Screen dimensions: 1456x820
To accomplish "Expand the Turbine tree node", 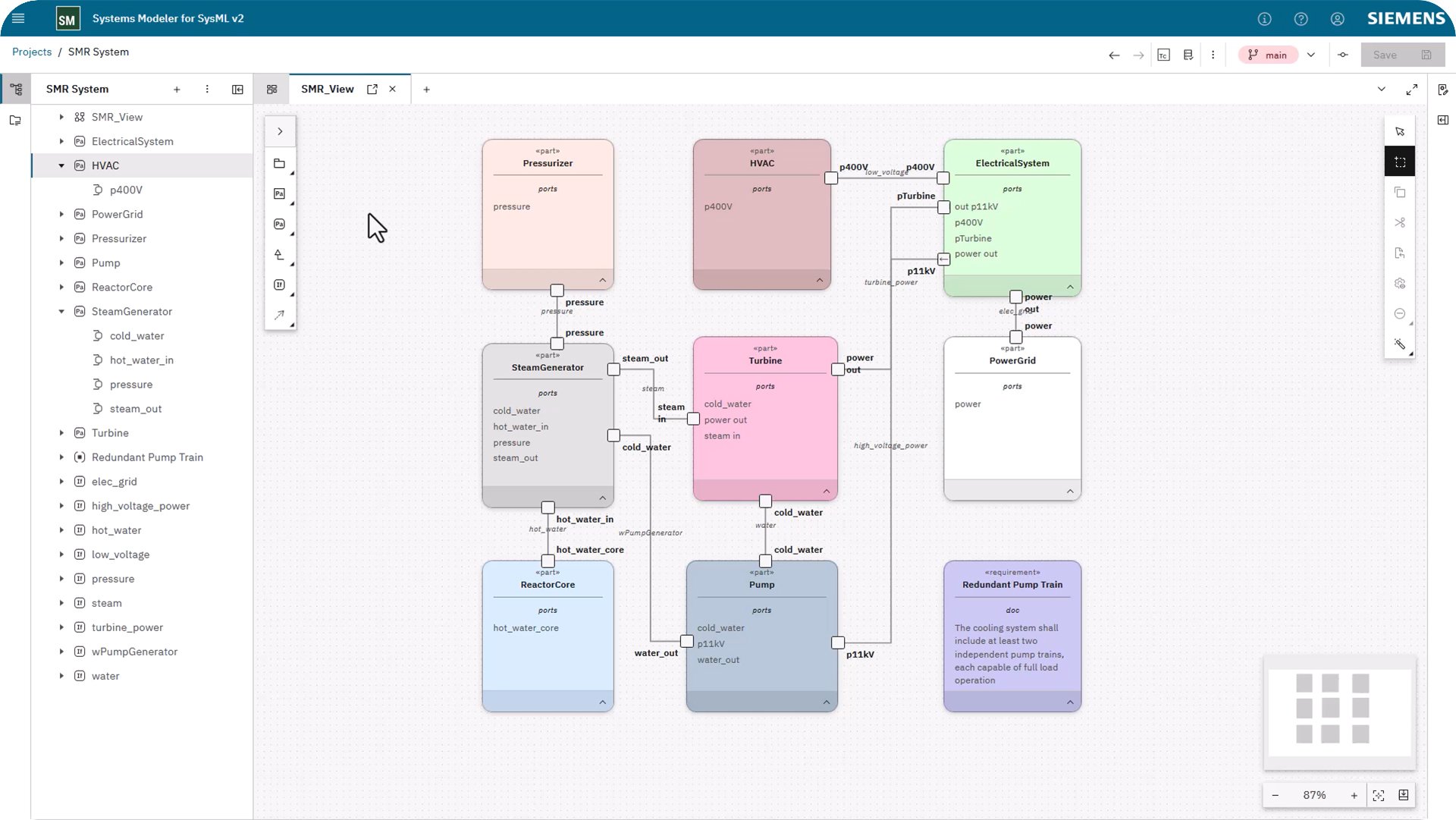I will click(x=61, y=433).
